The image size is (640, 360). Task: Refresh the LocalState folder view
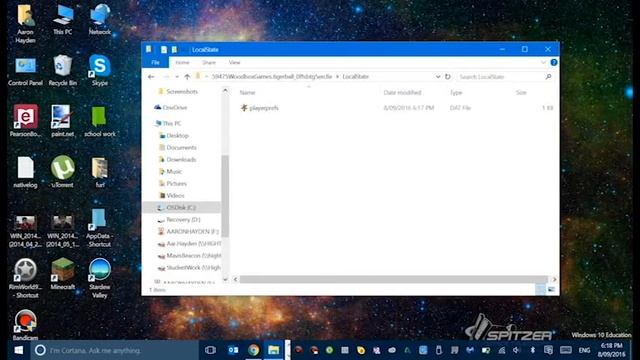click(448, 77)
